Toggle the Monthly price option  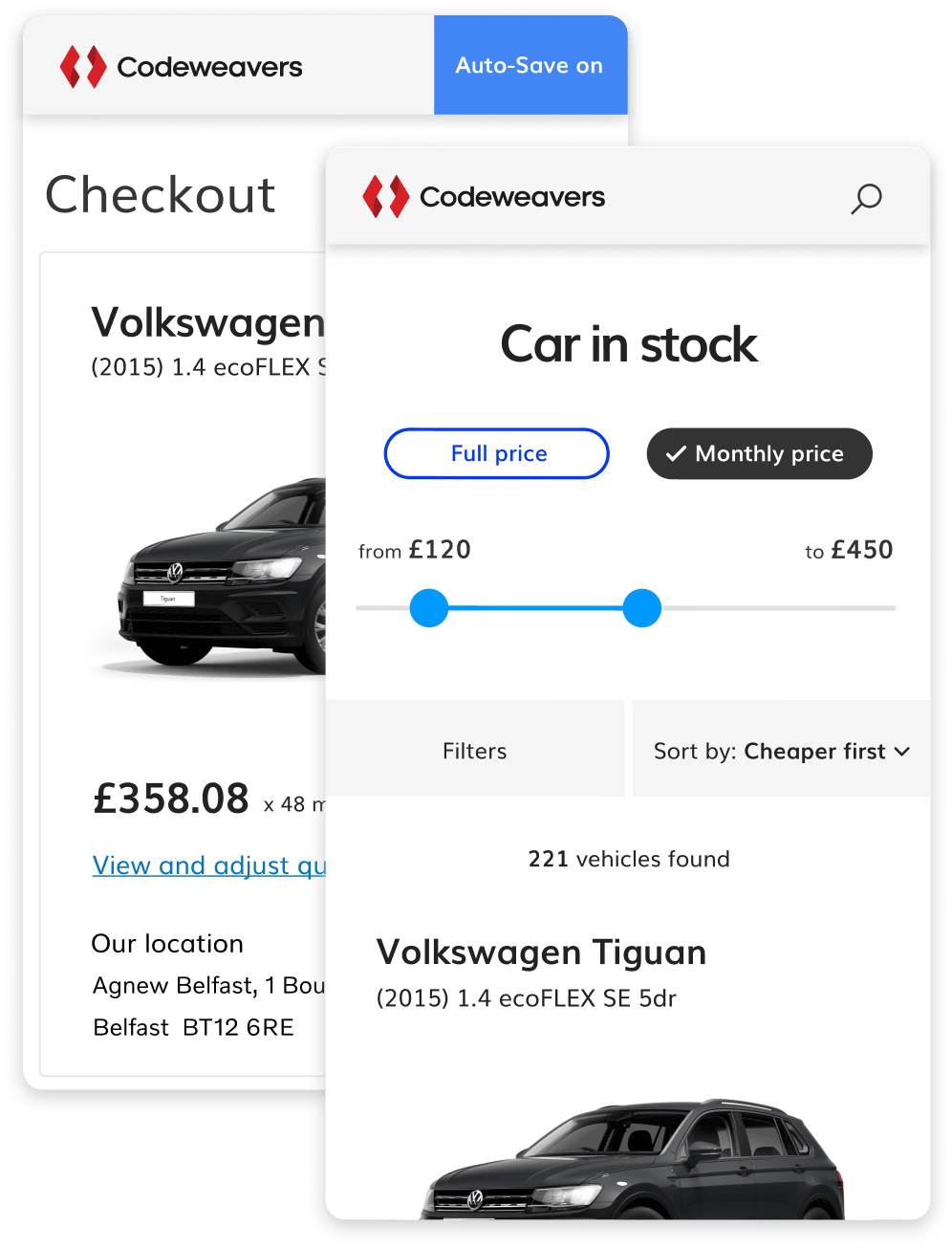coord(760,453)
